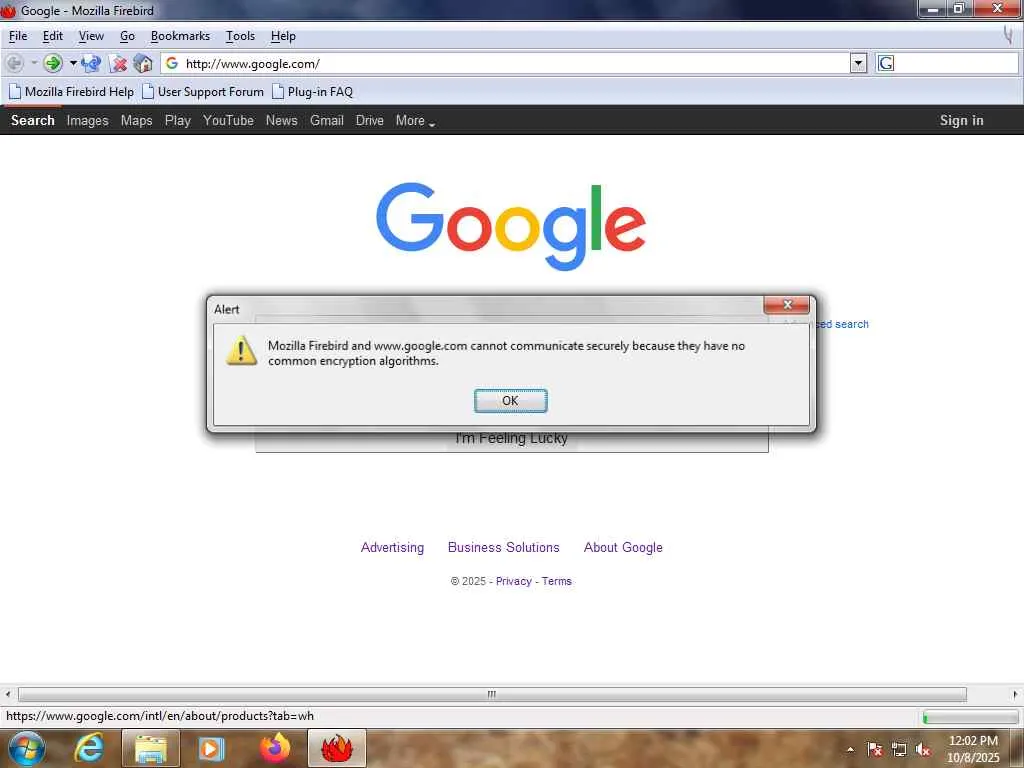
Task: Open User Support Forum bookmark
Action: pyautogui.click(x=203, y=92)
